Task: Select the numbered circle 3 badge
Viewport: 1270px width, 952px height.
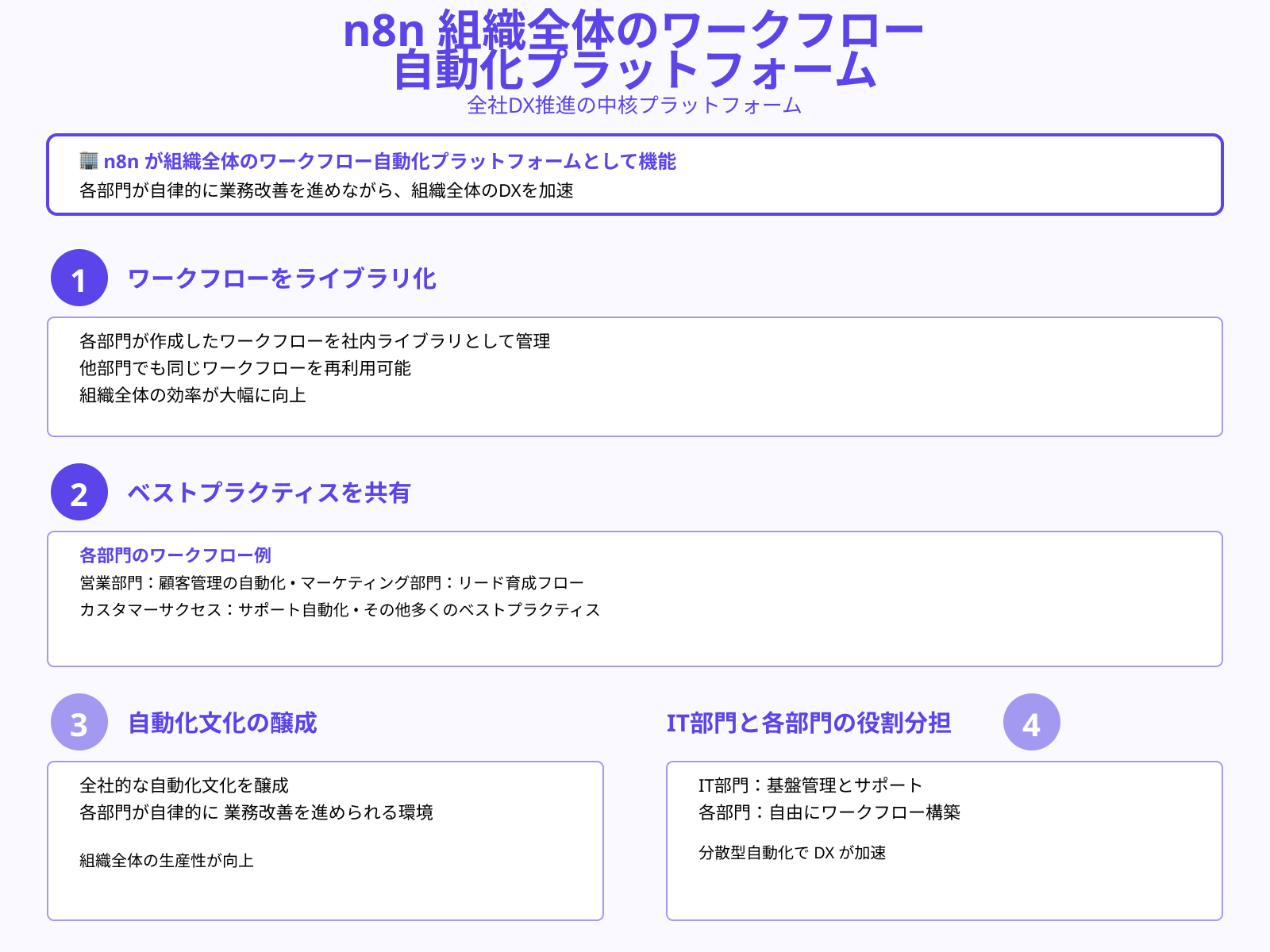Action: (79, 723)
